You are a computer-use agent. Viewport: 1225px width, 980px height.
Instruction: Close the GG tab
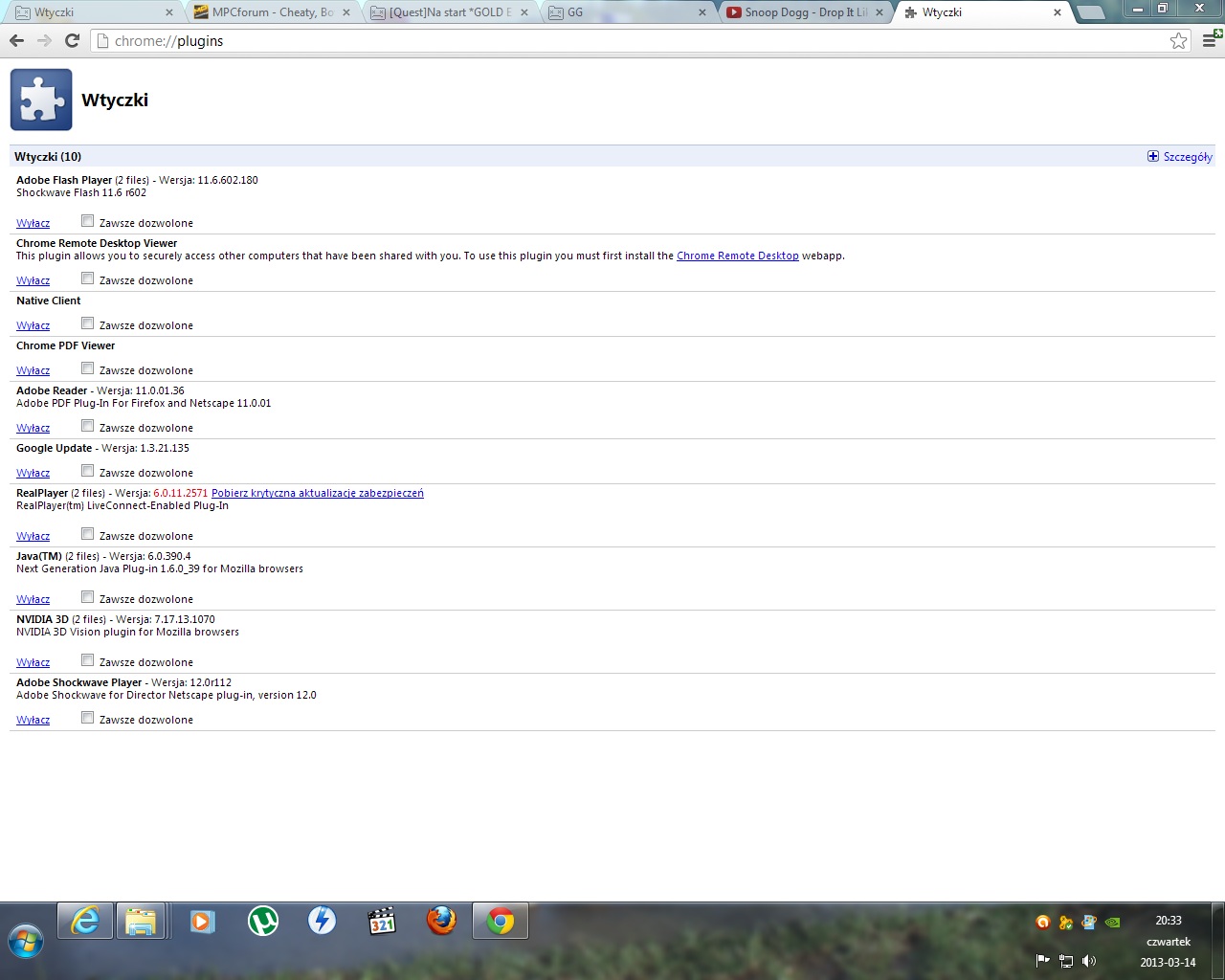click(702, 12)
